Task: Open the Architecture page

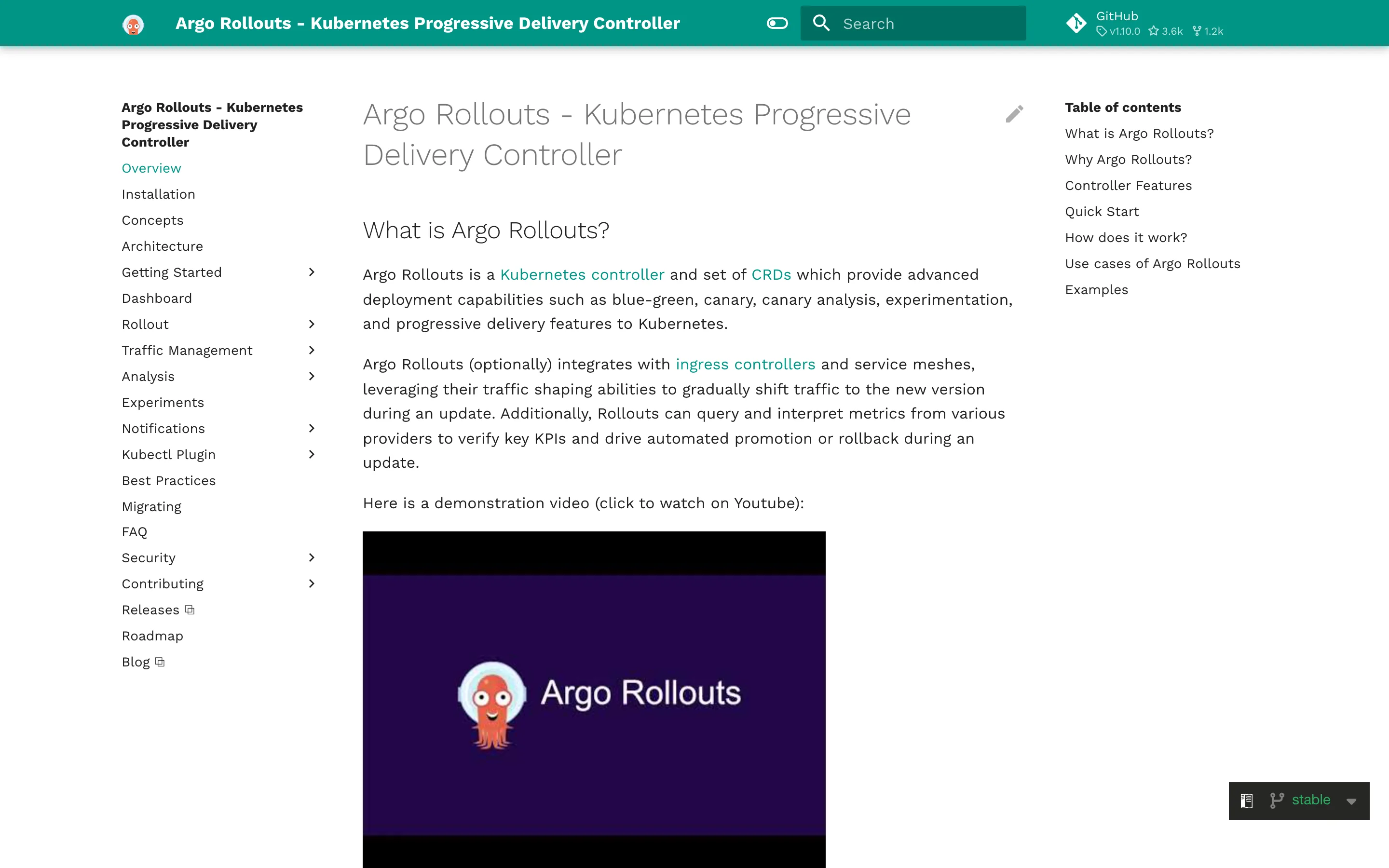Action: (x=163, y=246)
